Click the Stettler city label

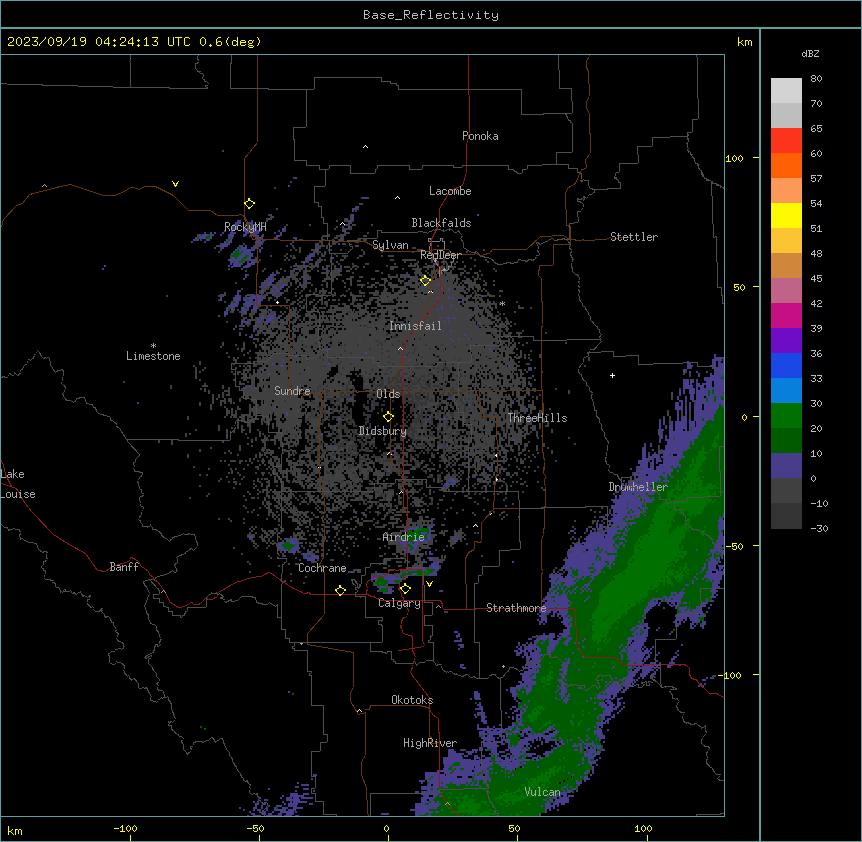click(x=634, y=237)
